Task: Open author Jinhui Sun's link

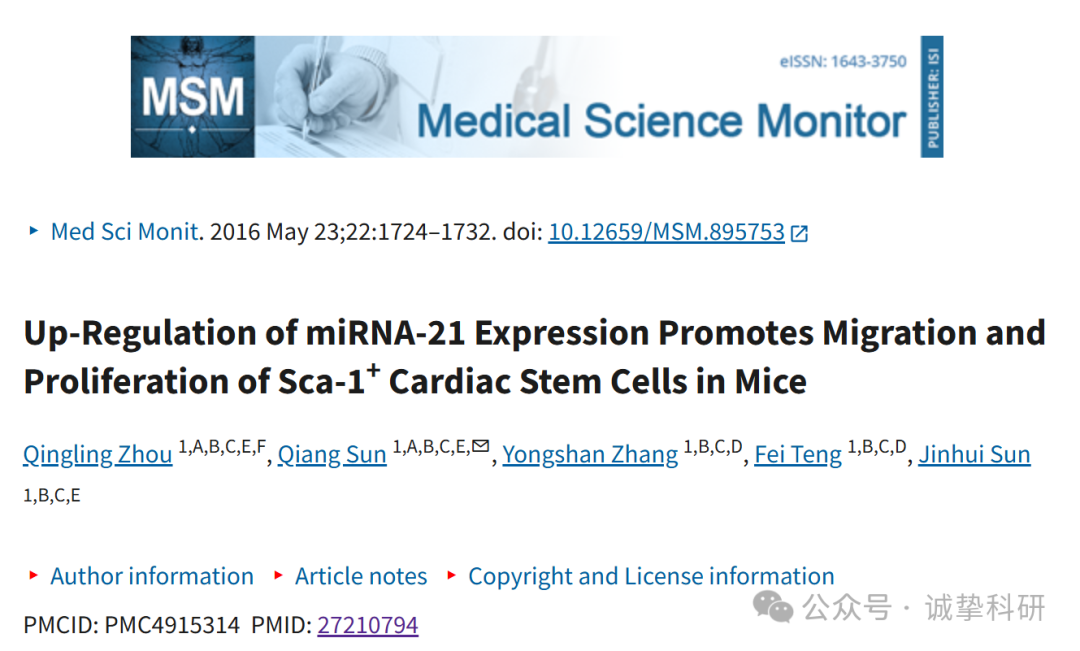Action: point(975,455)
